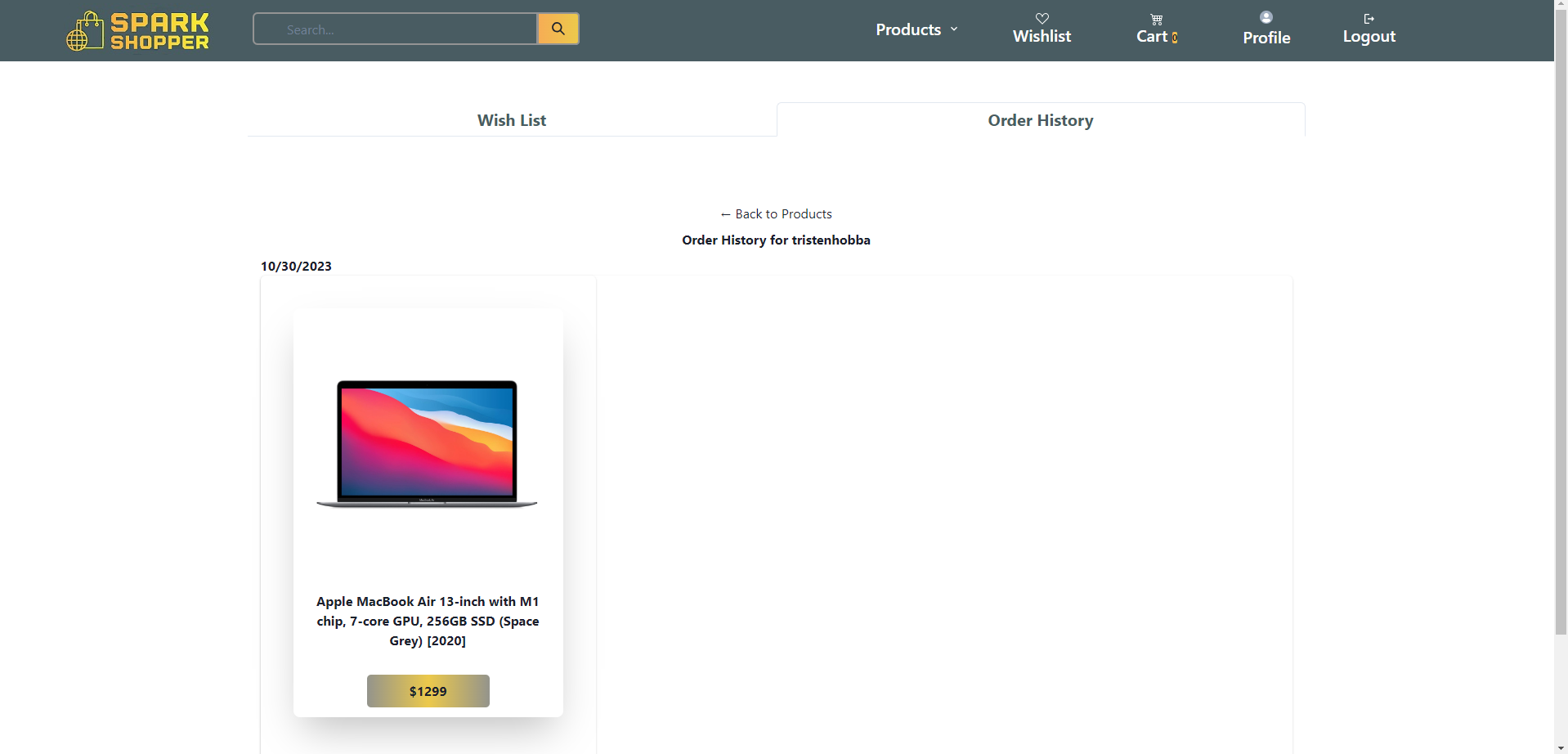Viewport: 1568px width, 754px height.
Task: Click the page scrollbar down arrow
Action: tap(1560, 747)
